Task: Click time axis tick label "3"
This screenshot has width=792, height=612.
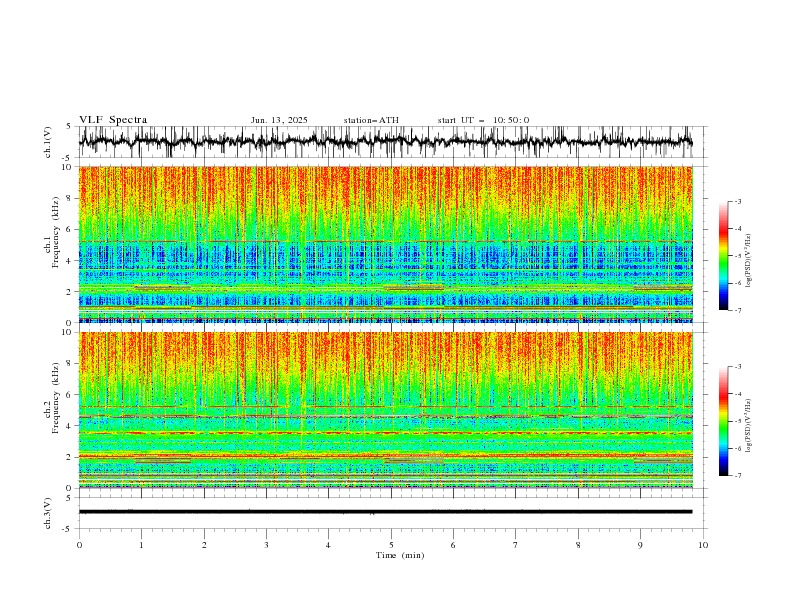Action: [x=266, y=545]
